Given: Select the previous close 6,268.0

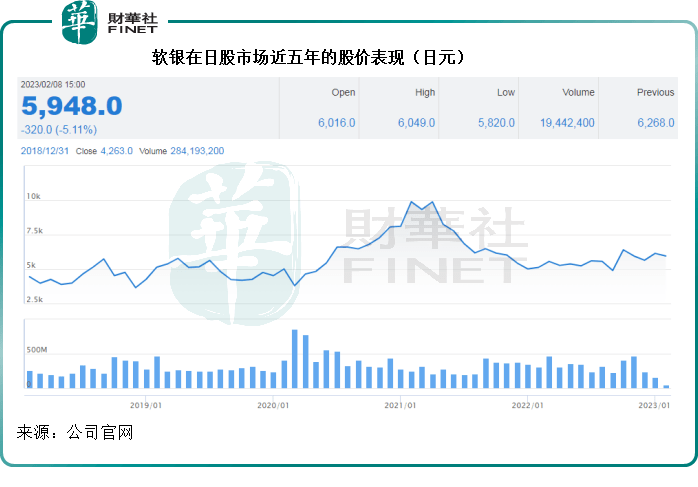Looking at the screenshot, I should pyautogui.click(x=656, y=123).
